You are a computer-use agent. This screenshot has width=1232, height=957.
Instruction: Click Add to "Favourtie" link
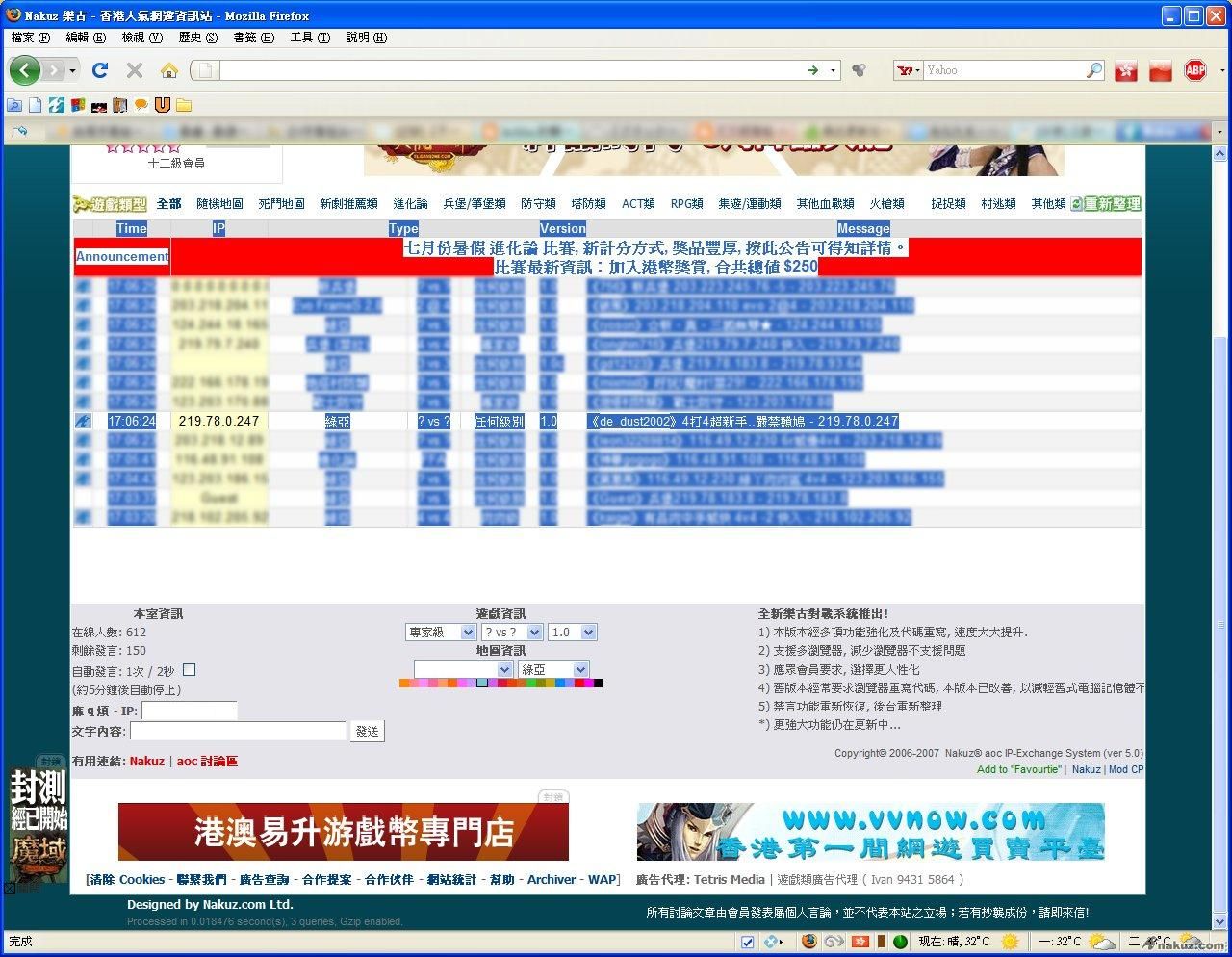click(x=1018, y=769)
